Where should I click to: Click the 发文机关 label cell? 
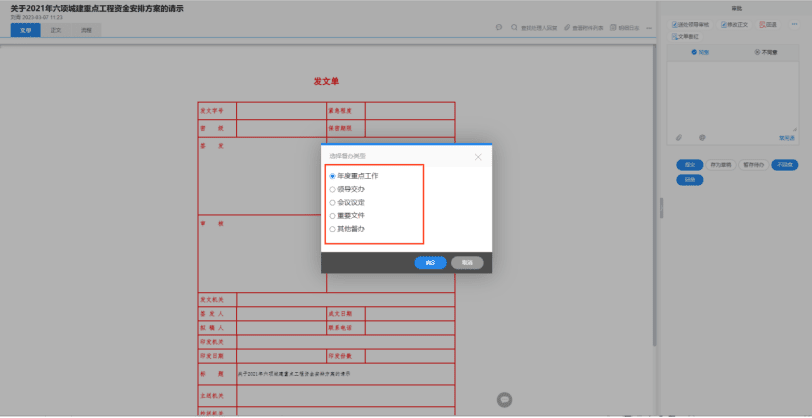[217, 299]
